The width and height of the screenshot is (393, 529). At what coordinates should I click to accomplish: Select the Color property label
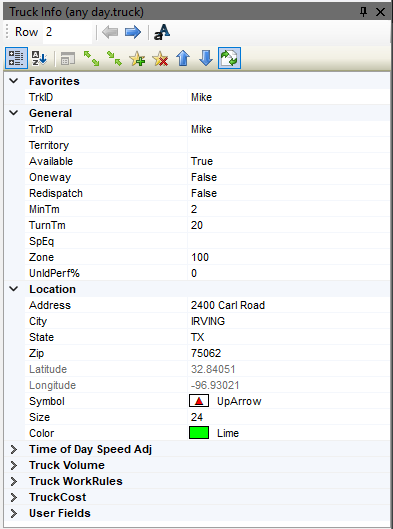pyautogui.click(x=41, y=433)
